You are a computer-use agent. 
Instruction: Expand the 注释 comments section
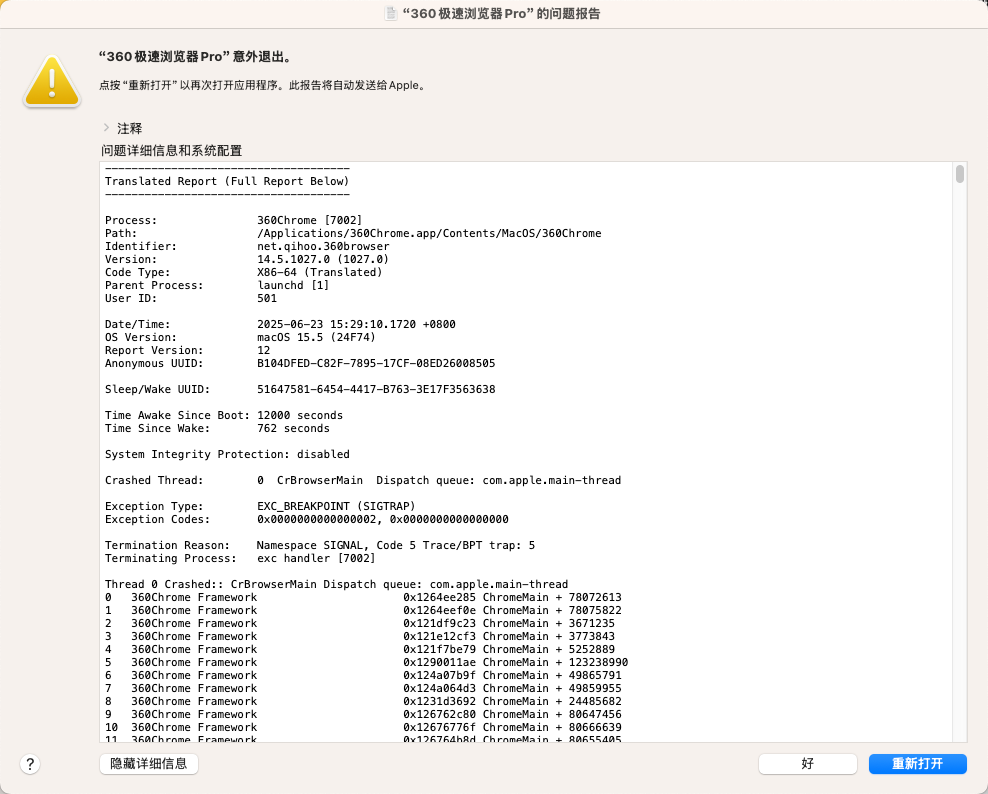106,127
